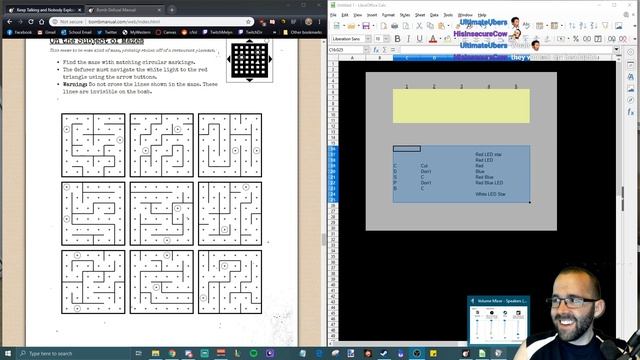Image resolution: width=640 pixels, height=360 pixels.
Task: Toggle Bold formatting in Calc
Action: [x=397, y=39]
